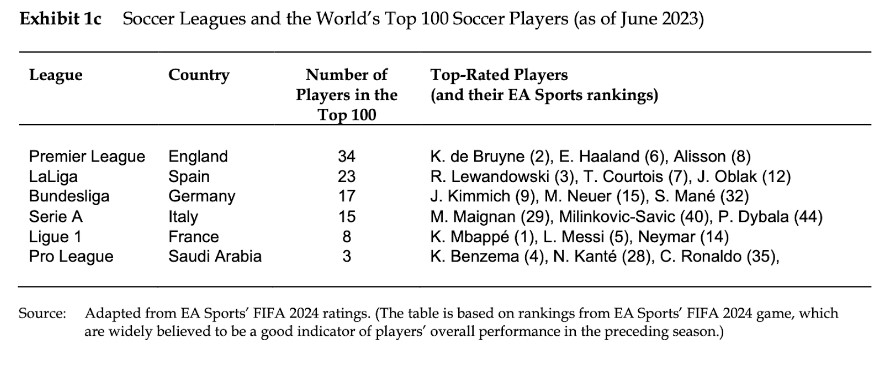Click the value 23 for LaLiga
883x370 pixels.
pos(346,177)
